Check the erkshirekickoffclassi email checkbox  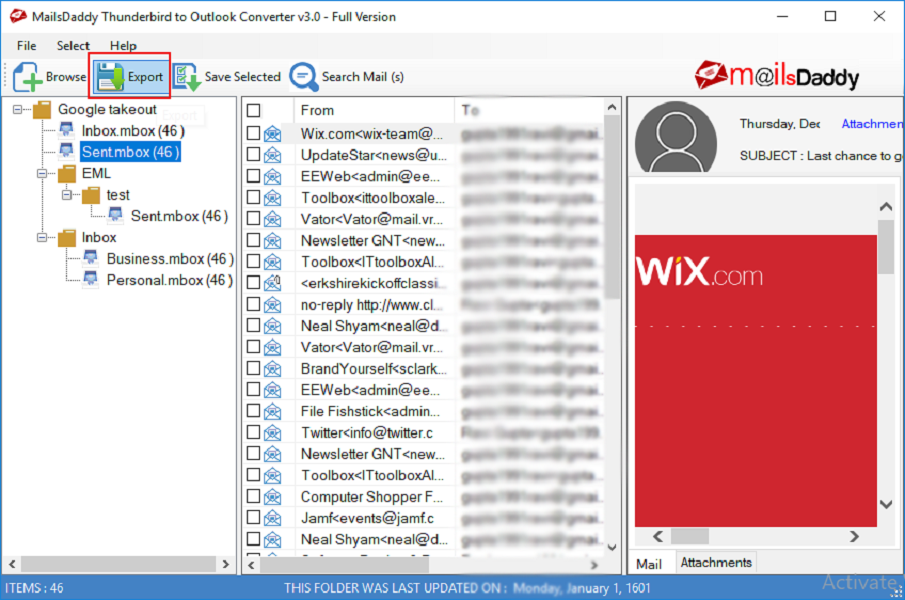253,283
